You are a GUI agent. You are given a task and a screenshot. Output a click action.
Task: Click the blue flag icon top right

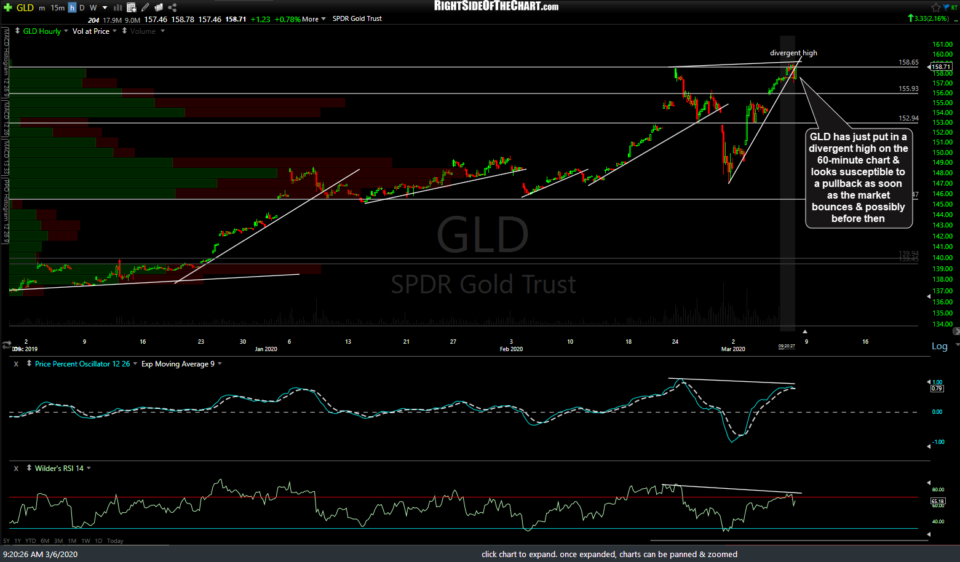[x=947, y=7]
